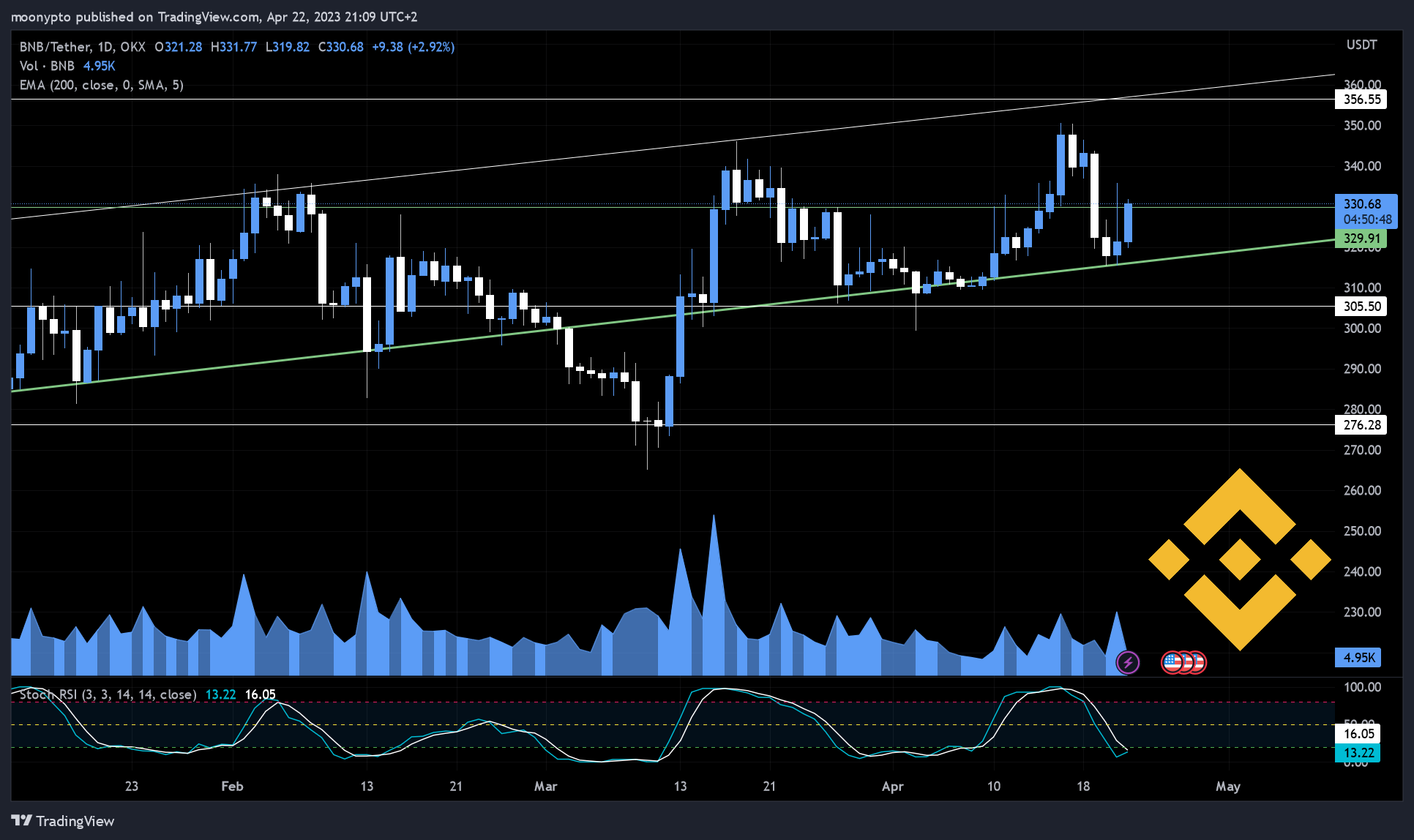Click the 330.68 current price label

[x=1362, y=204]
